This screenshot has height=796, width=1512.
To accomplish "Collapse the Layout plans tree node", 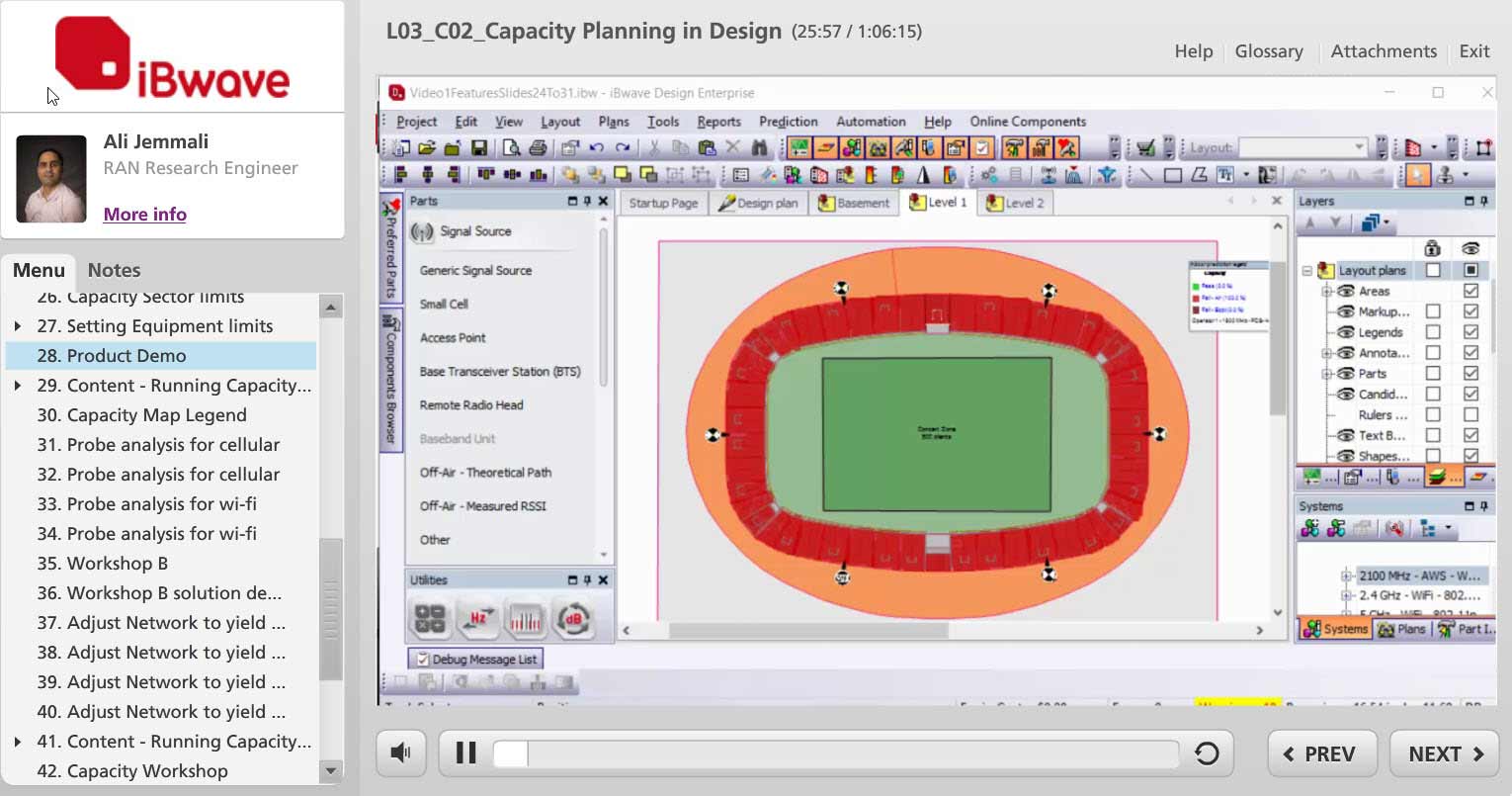I will click(x=1307, y=270).
